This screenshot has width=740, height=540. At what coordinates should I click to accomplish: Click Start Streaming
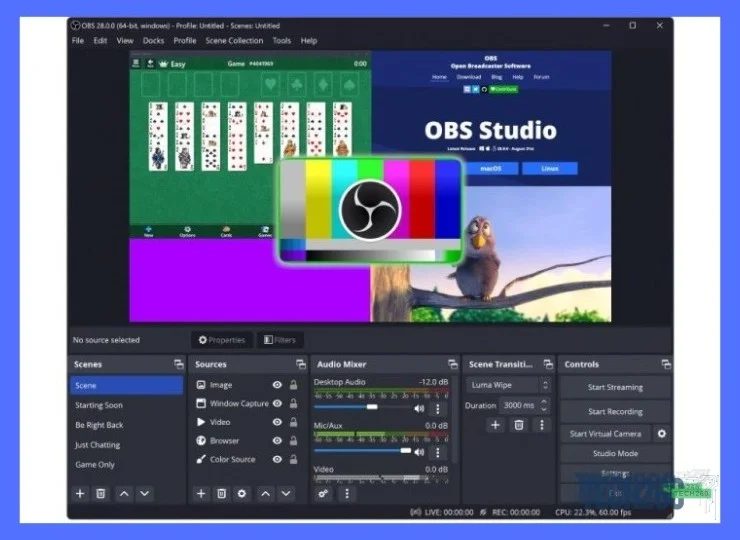point(615,387)
